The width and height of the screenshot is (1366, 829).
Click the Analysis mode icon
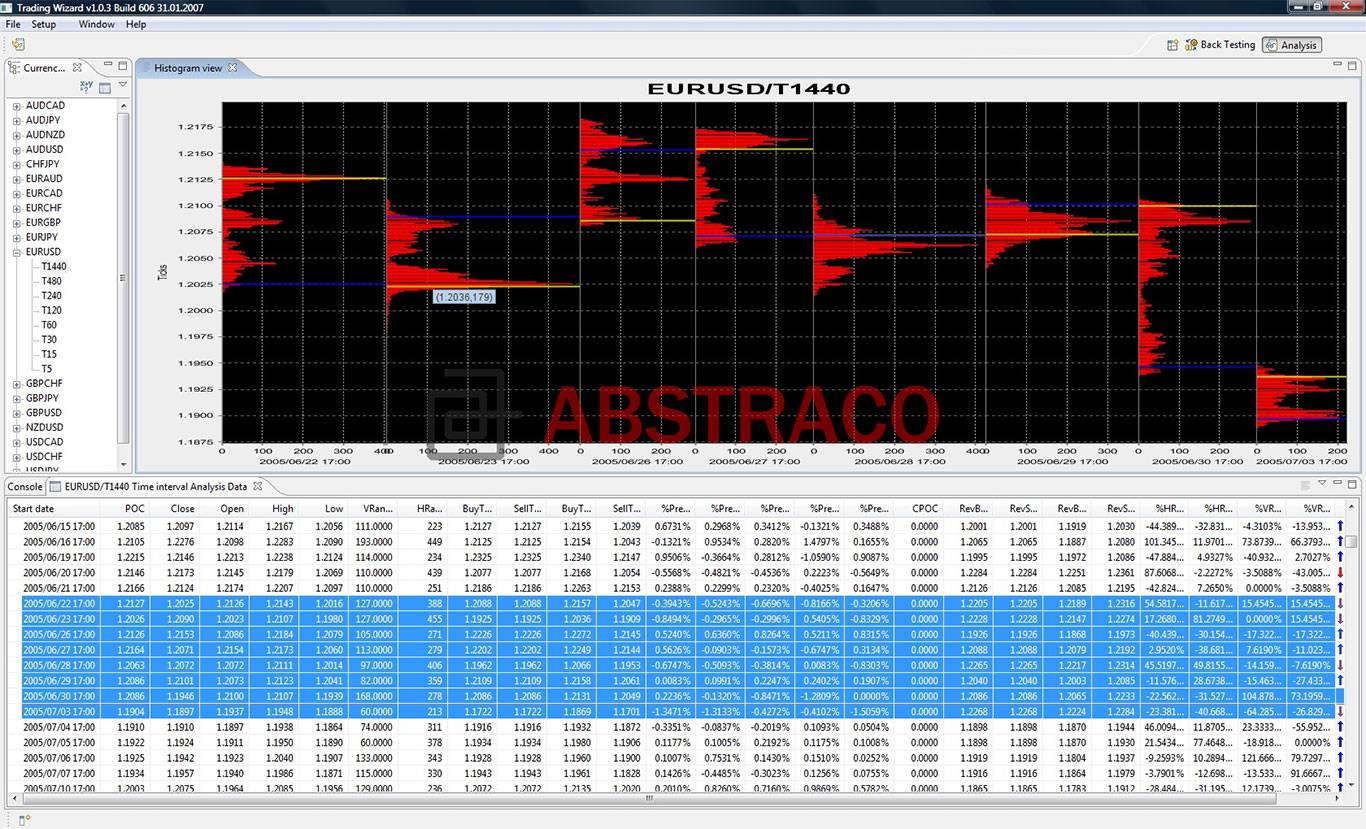(1271, 44)
